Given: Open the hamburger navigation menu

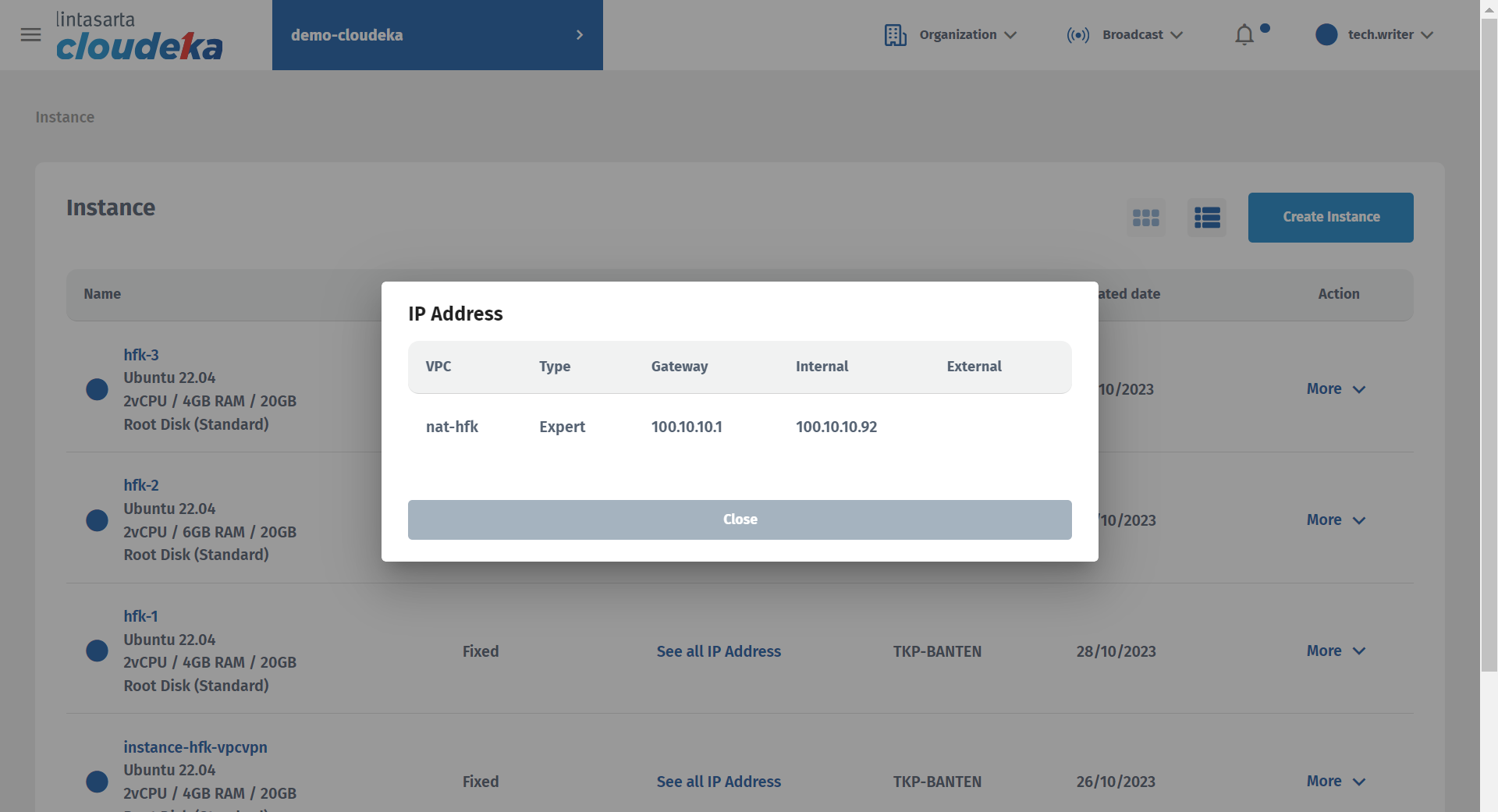Looking at the screenshot, I should point(30,35).
